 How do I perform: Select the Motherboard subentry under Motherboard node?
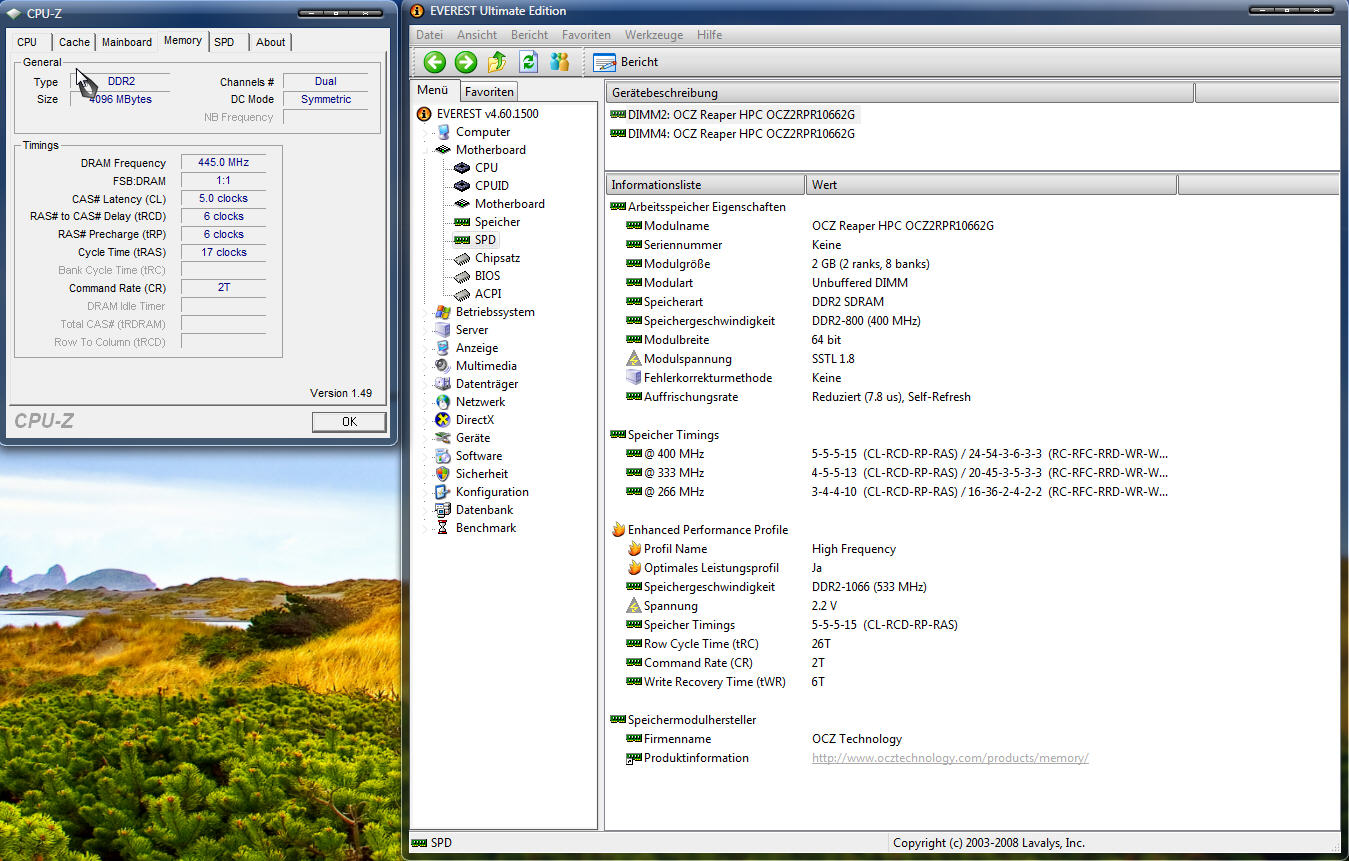(x=509, y=204)
